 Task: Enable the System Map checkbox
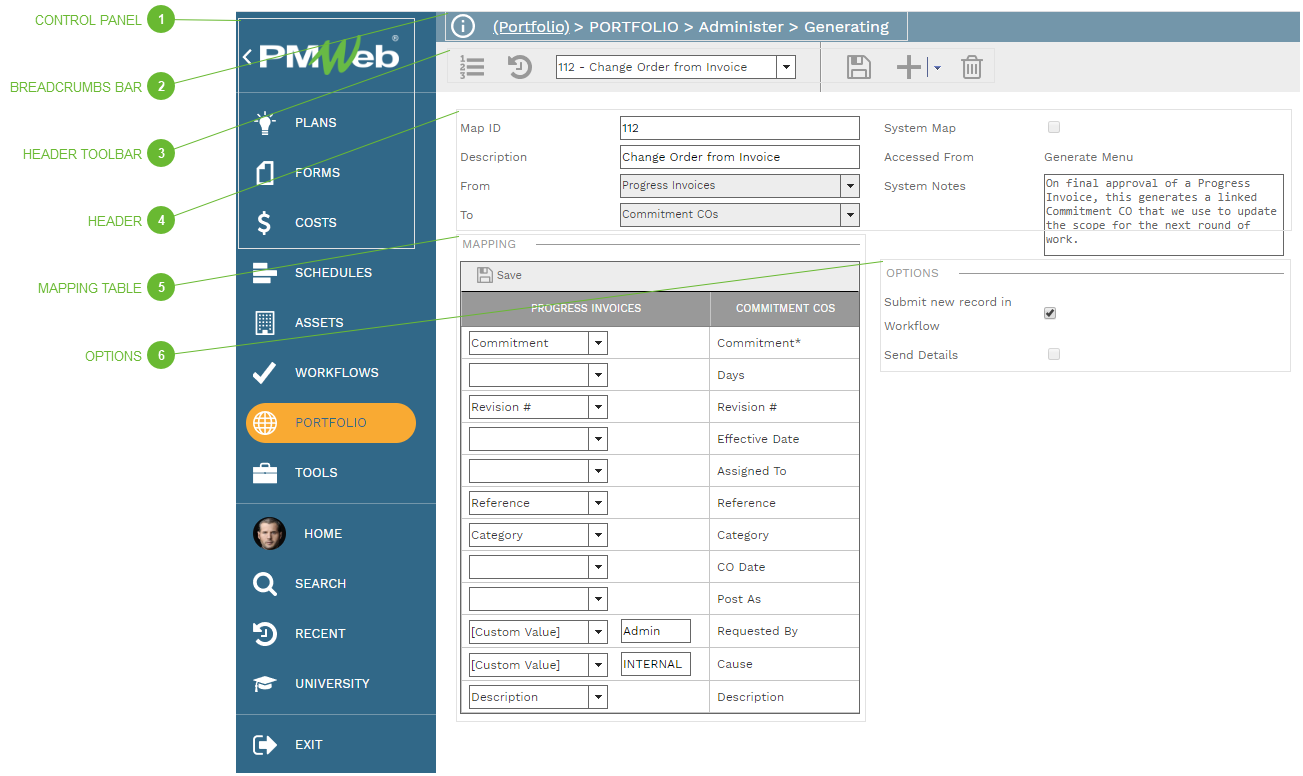[x=1053, y=128]
